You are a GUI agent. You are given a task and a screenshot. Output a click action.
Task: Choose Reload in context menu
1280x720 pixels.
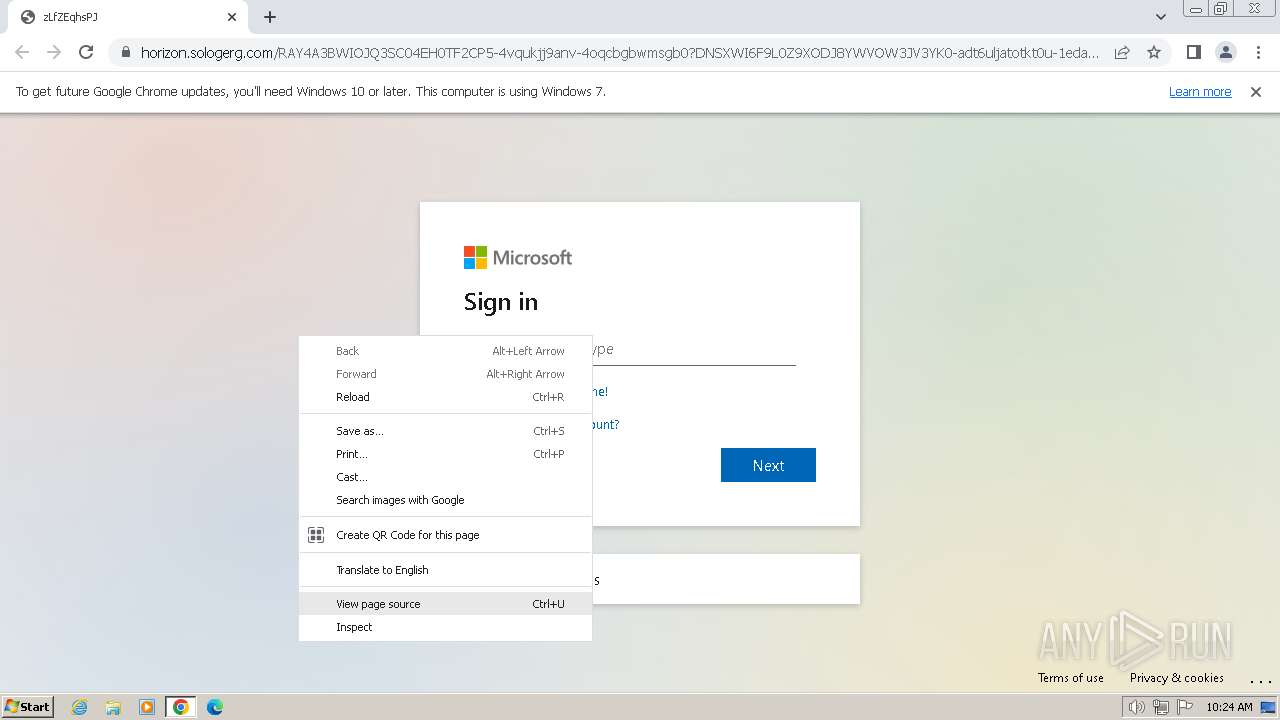click(x=446, y=397)
